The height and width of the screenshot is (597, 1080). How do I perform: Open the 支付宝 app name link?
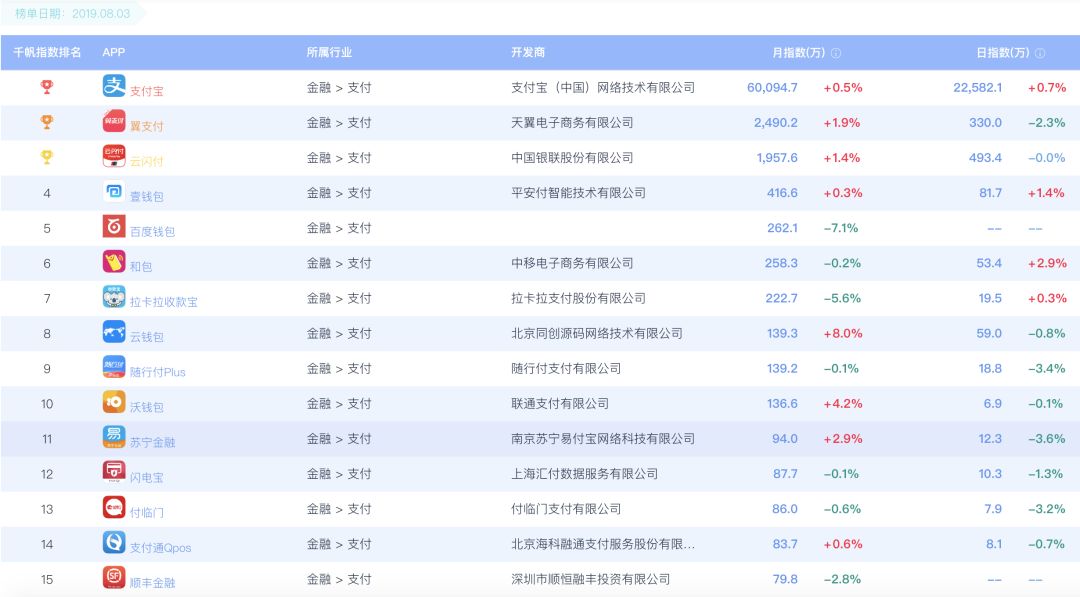point(147,91)
